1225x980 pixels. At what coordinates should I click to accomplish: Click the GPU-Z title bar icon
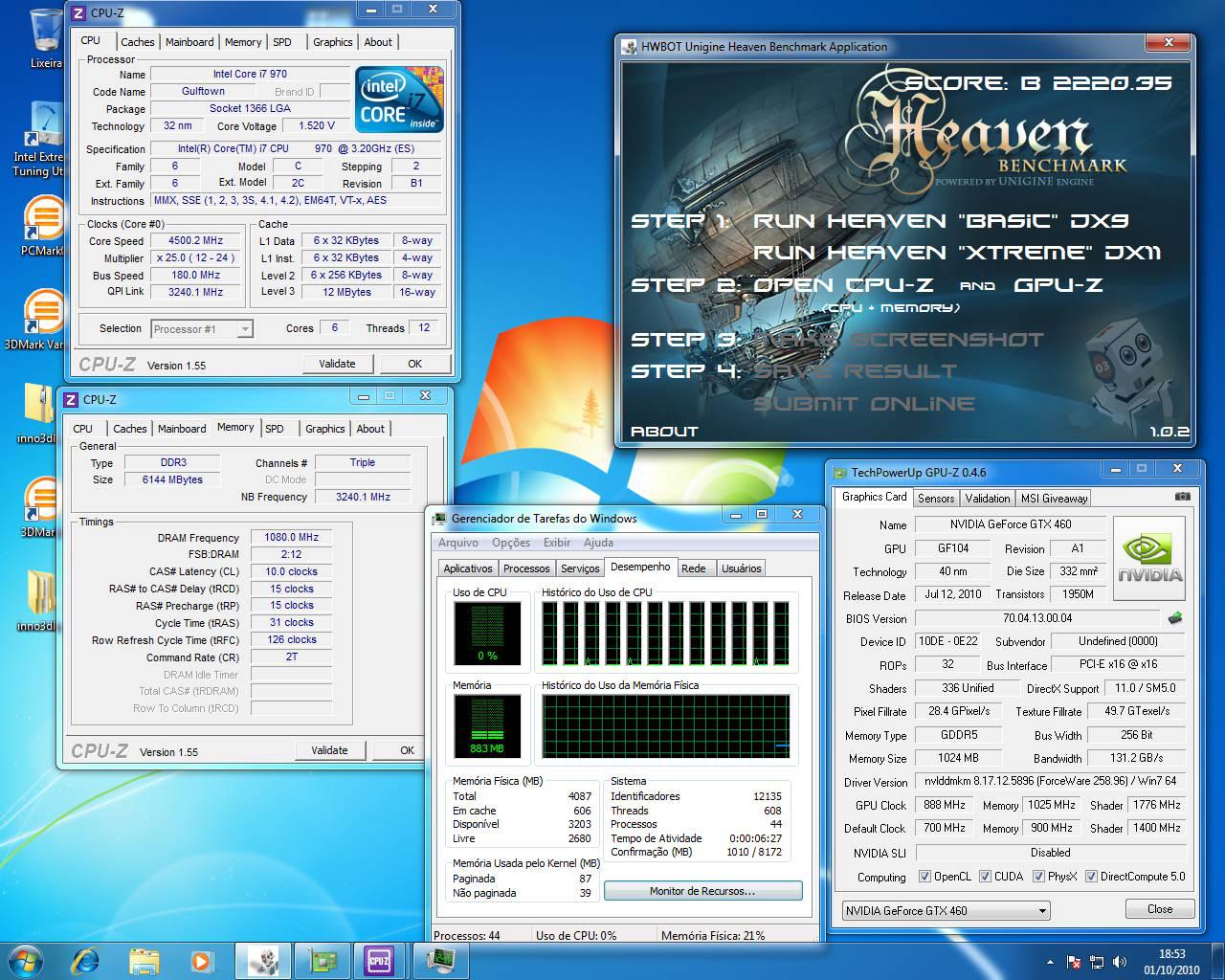pyautogui.click(x=839, y=472)
